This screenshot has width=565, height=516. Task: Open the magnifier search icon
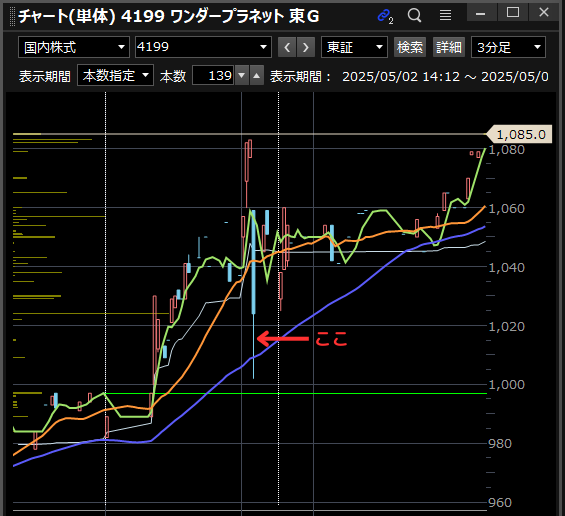414,15
